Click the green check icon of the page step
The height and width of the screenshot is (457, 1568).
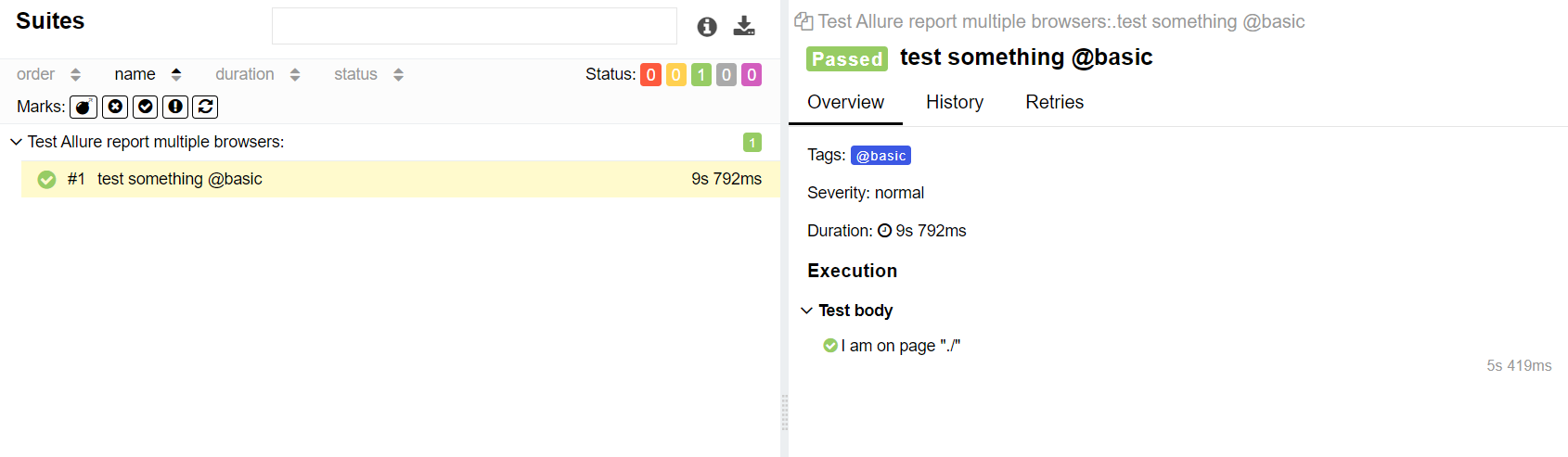[x=830, y=346]
